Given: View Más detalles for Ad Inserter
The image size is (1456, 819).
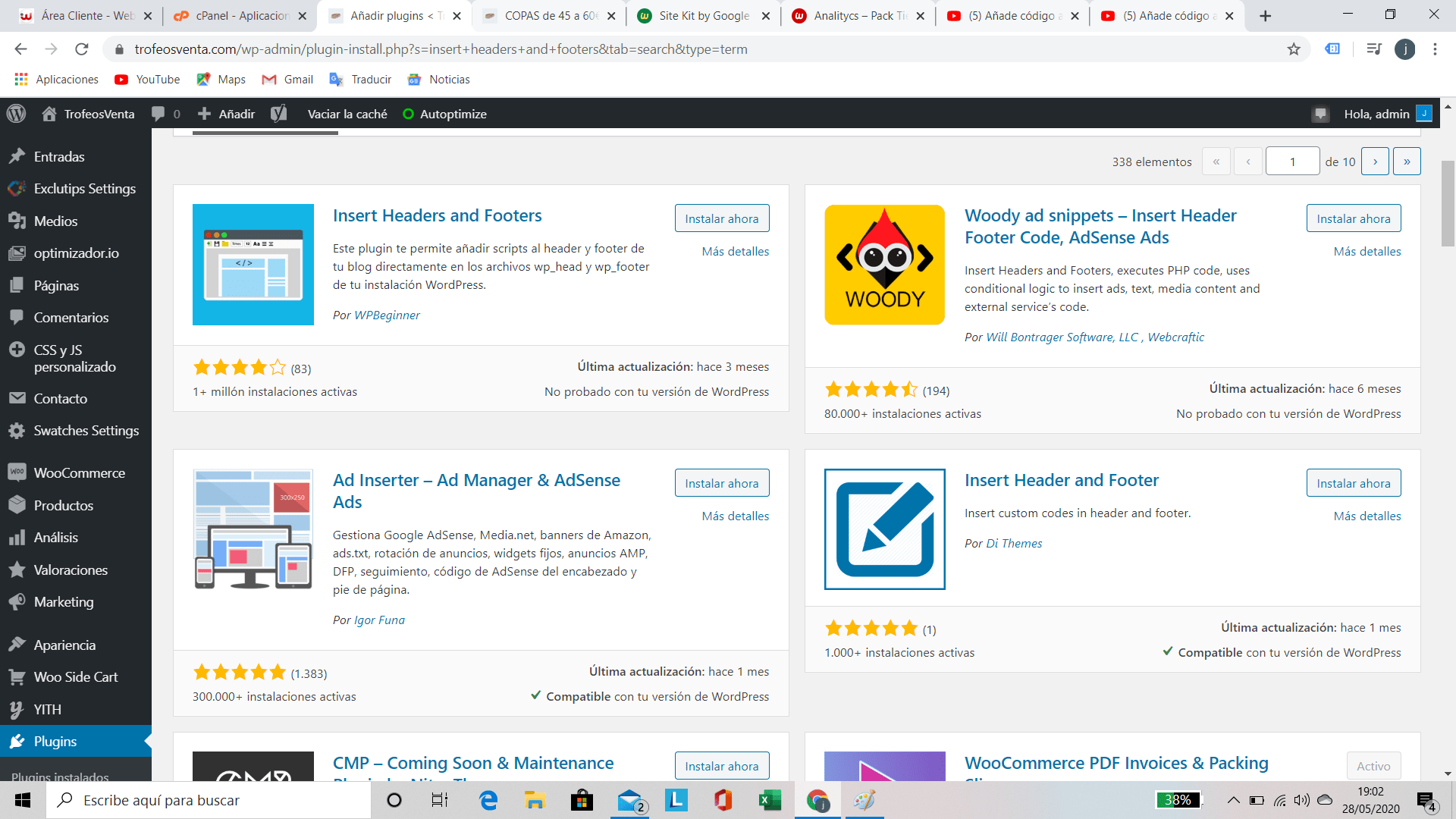Looking at the screenshot, I should 735,516.
